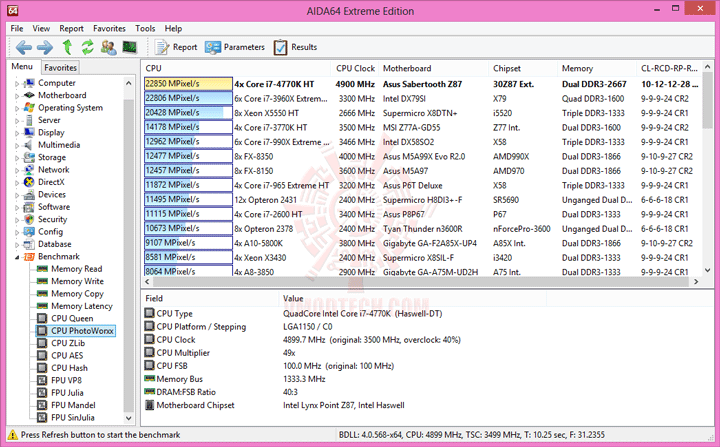The image size is (720, 447).
Task: Select the FPU Mandel benchmark item
Action: (x=73, y=405)
